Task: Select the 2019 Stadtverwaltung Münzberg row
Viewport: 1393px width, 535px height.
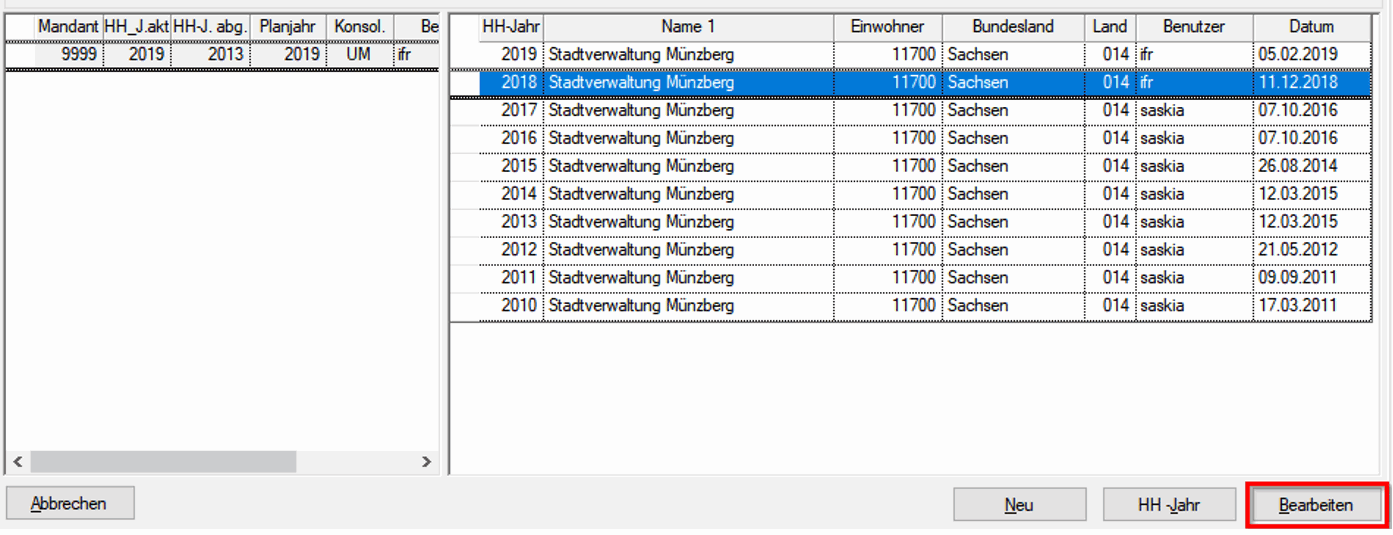Action: (688, 55)
